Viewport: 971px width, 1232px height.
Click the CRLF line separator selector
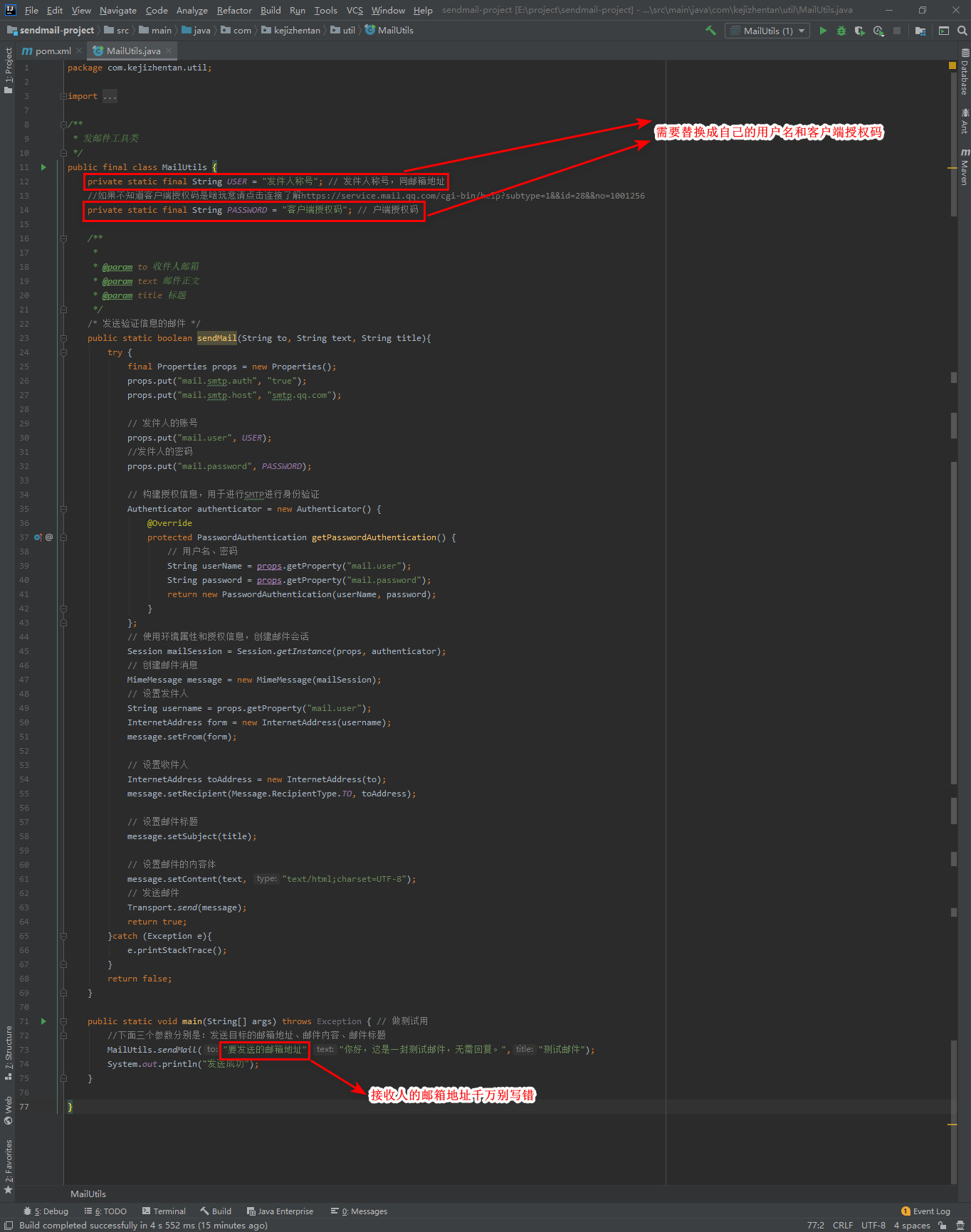843,1225
